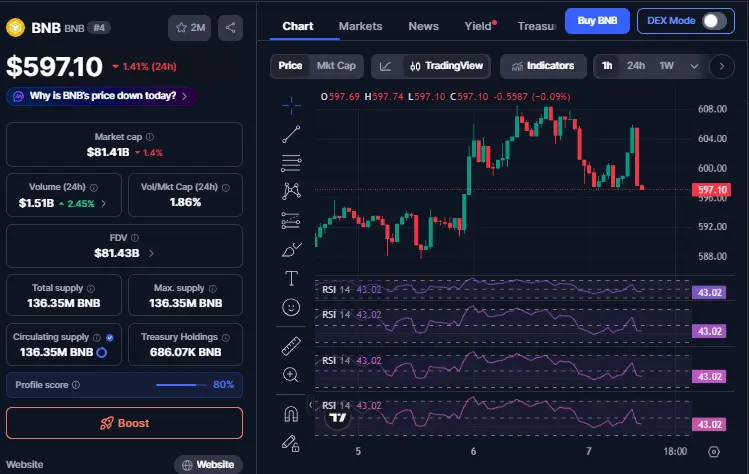The width and height of the screenshot is (749, 474).
Task: Open Profile score info icon
Action: [76, 385]
